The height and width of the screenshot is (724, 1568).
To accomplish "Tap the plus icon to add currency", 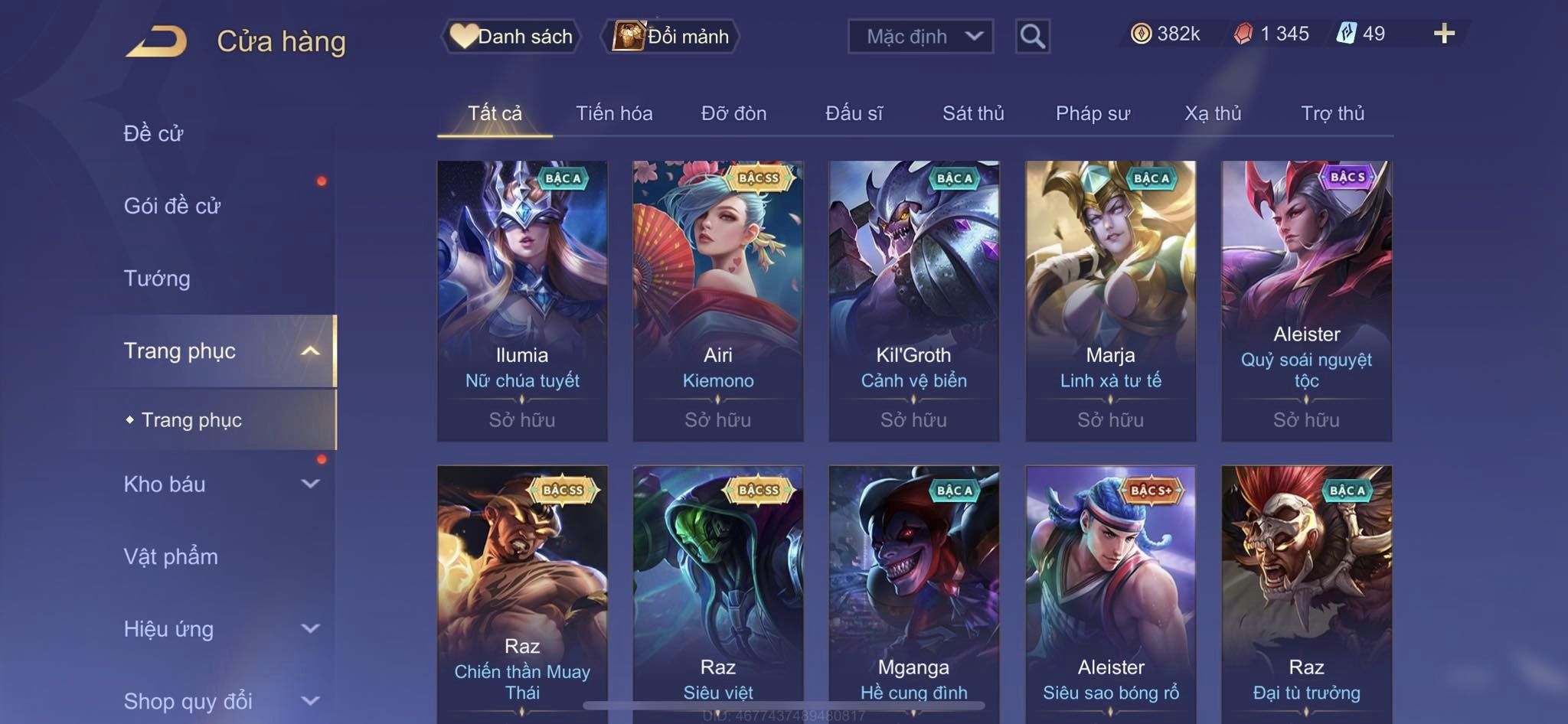I will tap(1444, 34).
